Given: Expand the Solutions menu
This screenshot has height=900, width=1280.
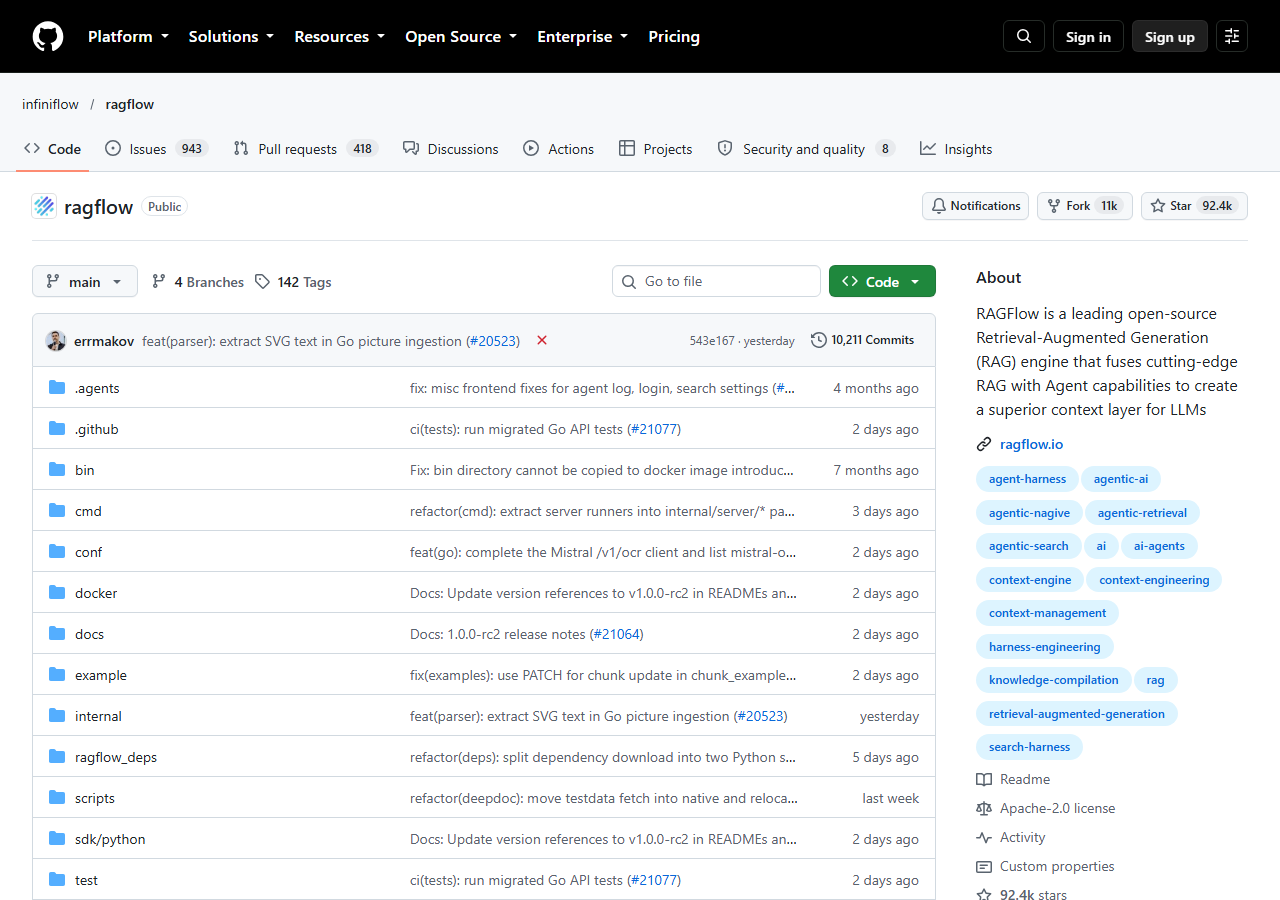Looking at the screenshot, I should 231,37.
